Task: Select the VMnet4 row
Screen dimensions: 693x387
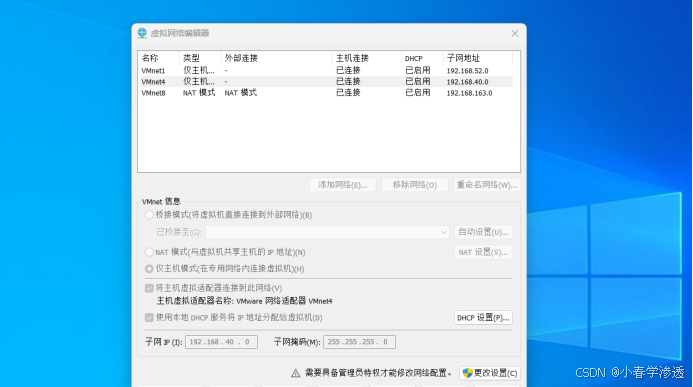Action: point(326,82)
